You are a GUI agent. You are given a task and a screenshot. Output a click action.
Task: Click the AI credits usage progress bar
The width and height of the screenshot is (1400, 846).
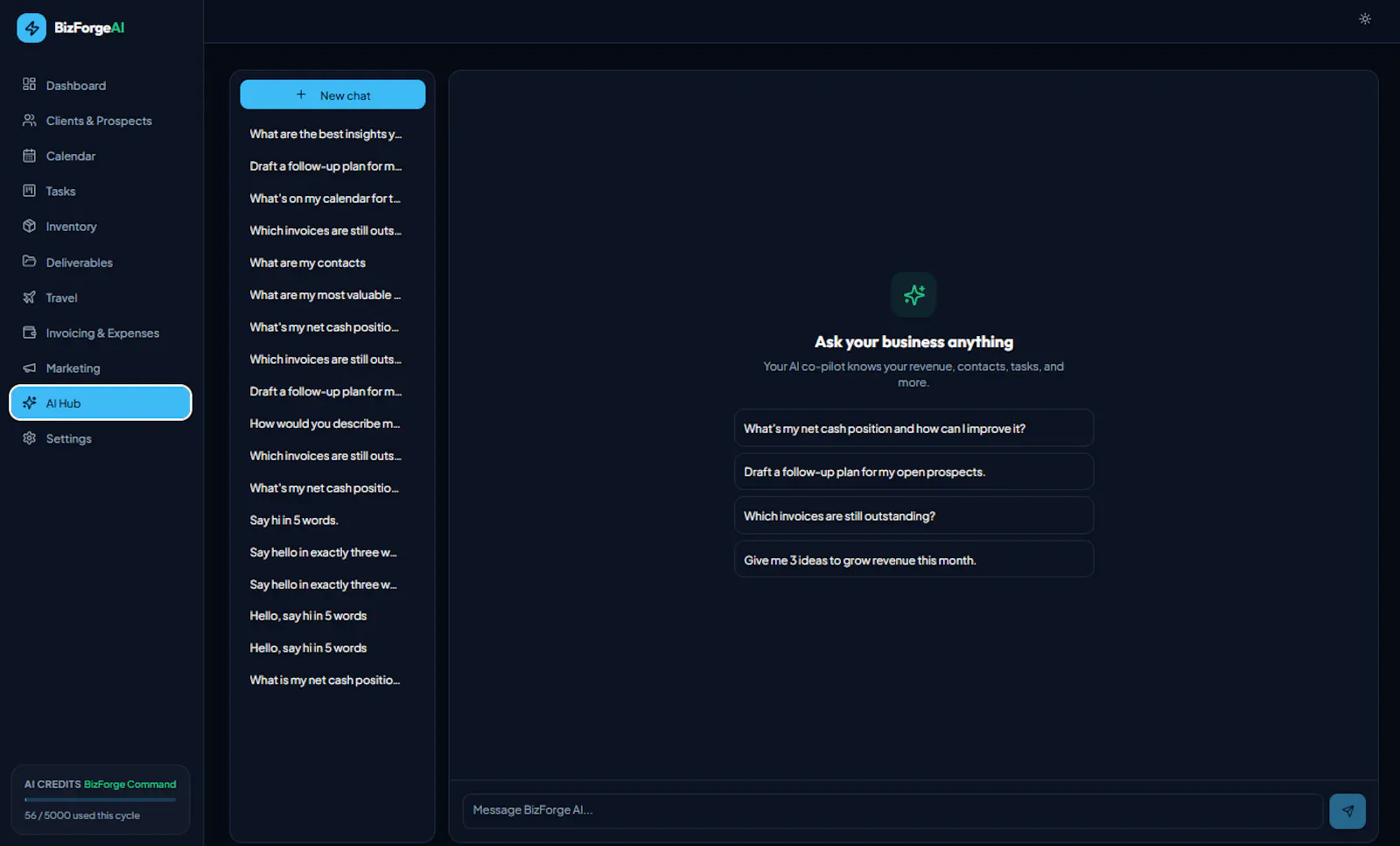click(100, 800)
